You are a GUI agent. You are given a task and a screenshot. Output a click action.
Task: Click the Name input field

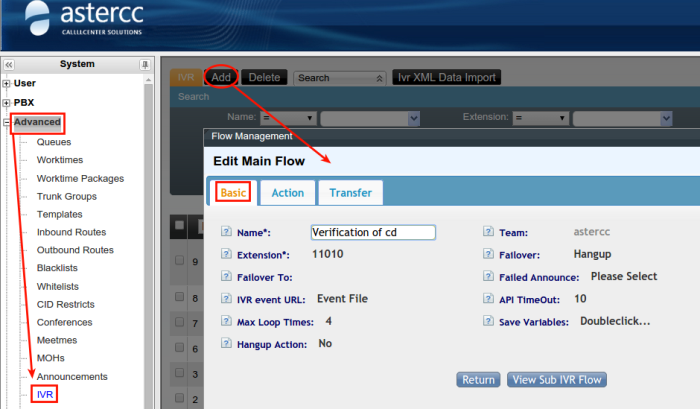pyautogui.click(x=373, y=232)
